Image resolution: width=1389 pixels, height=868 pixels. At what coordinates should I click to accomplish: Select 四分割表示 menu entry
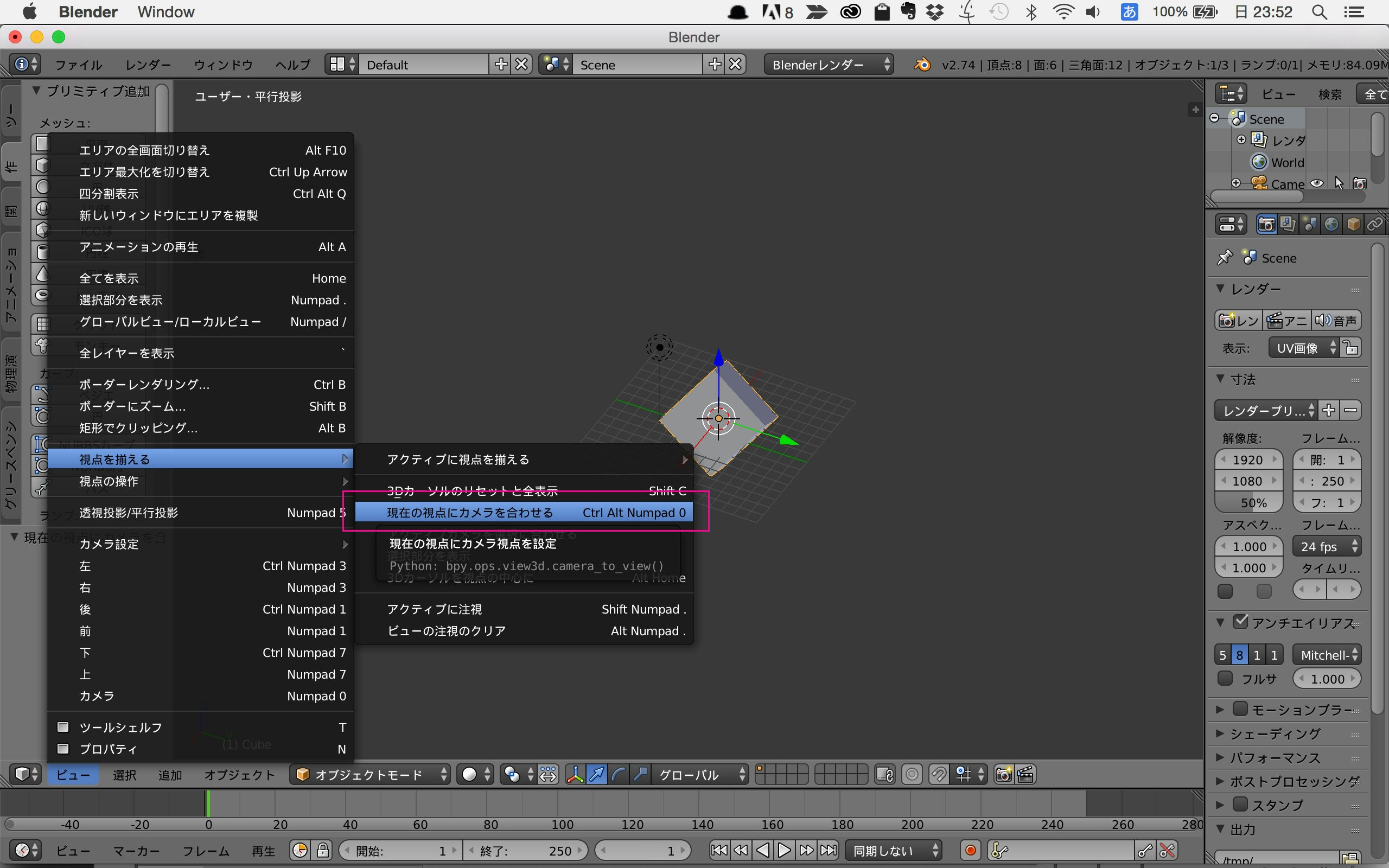coord(200,194)
